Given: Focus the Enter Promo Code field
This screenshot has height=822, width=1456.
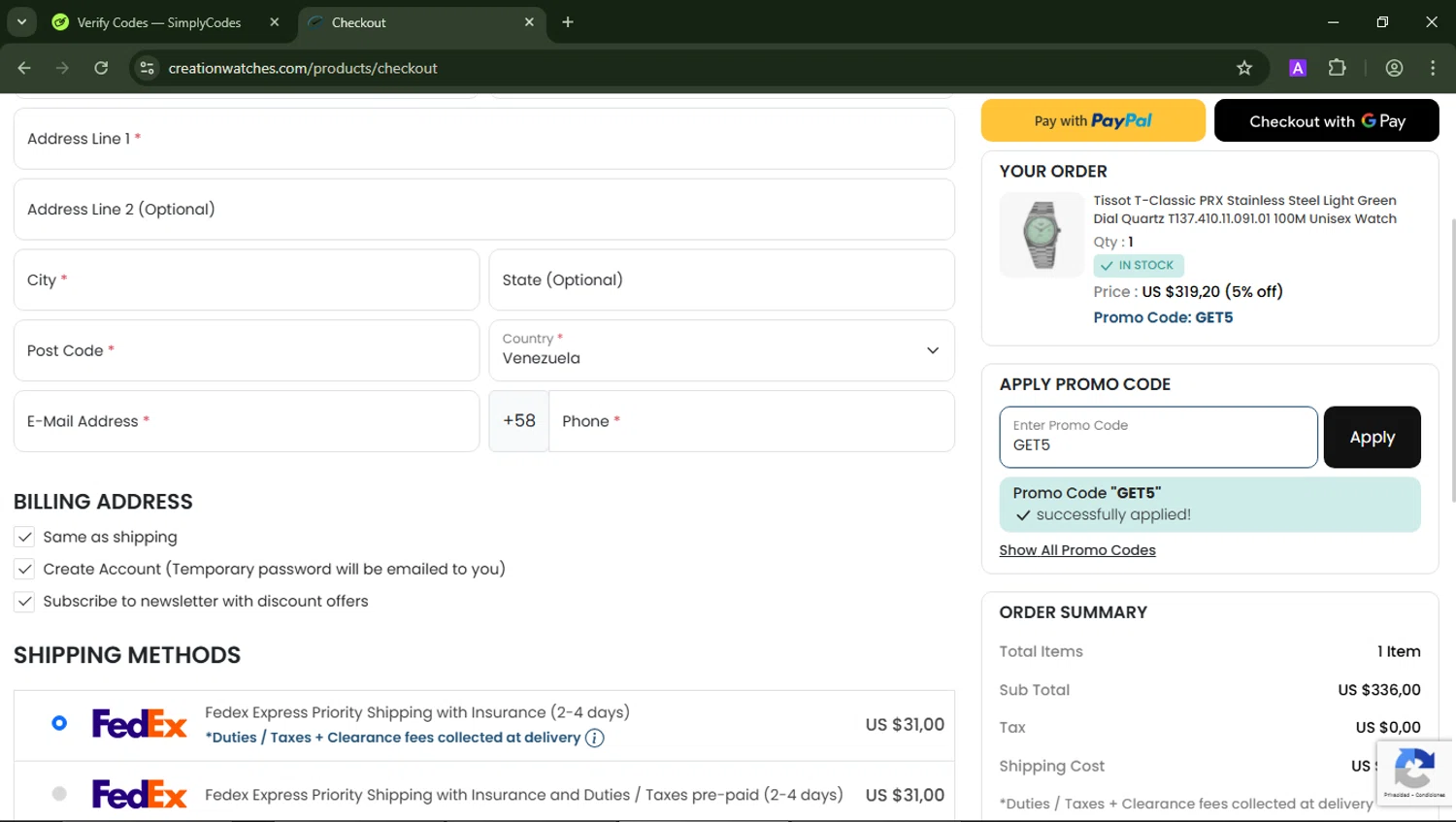Looking at the screenshot, I should coord(1158,438).
